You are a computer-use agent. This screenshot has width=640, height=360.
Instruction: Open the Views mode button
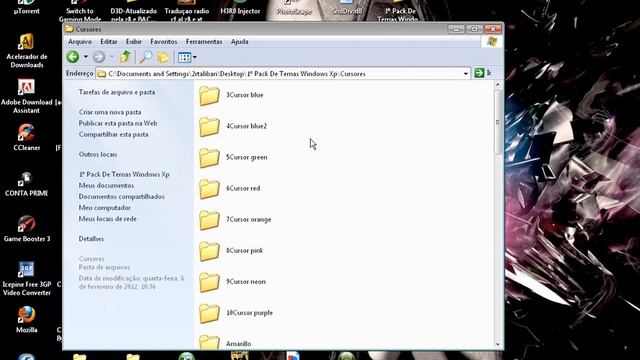[x=184, y=58]
